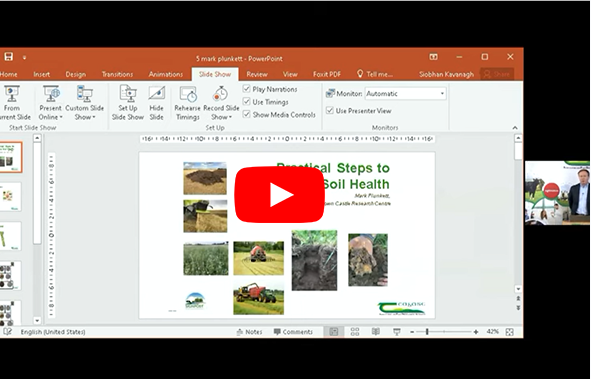The height and width of the screenshot is (379, 591).
Task: Toggle the Use Timings checkbox
Action: pyautogui.click(x=247, y=102)
